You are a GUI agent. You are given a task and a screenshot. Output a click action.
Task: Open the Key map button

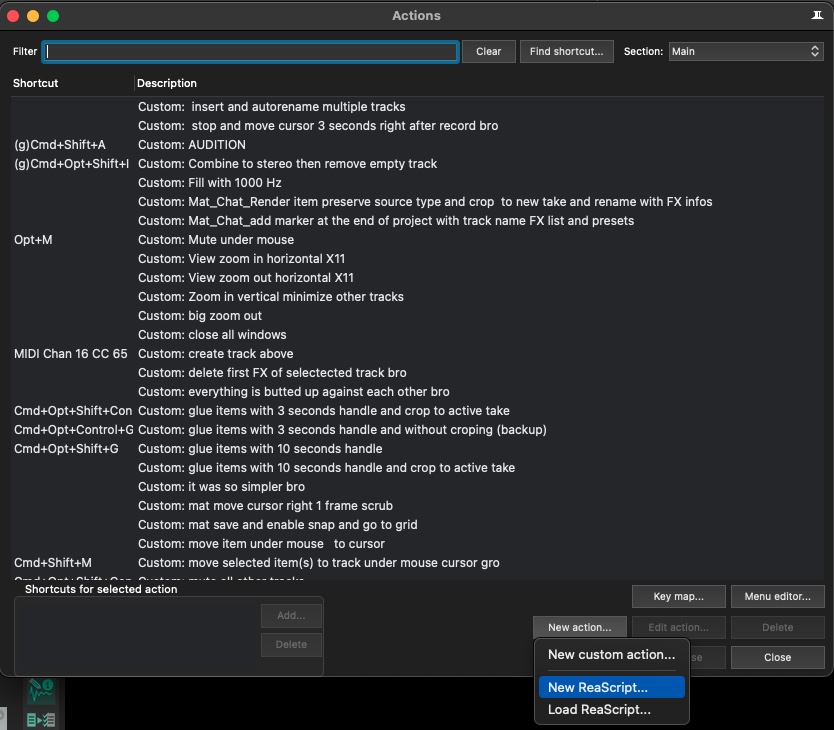point(678,596)
